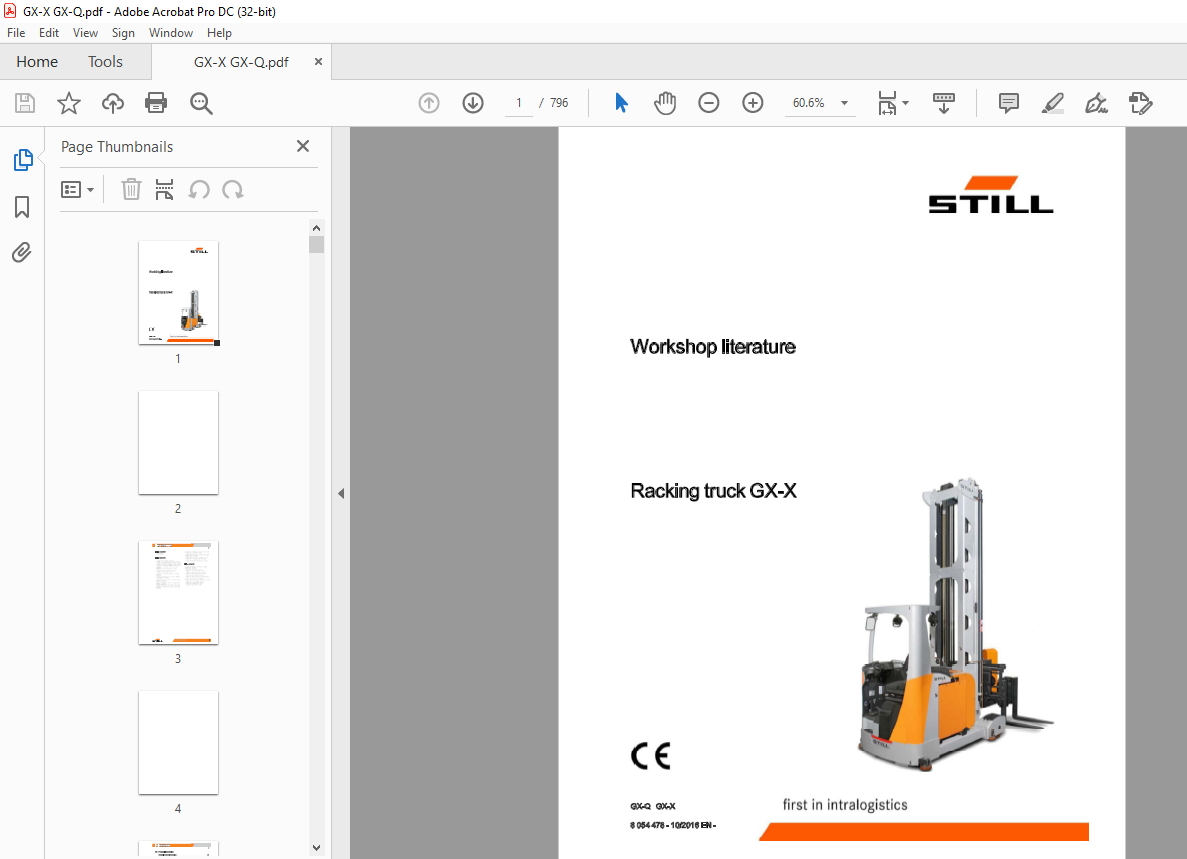1187x859 pixels.
Task: Go to previous page arrow
Action: pyautogui.click(x=429, y=103)
